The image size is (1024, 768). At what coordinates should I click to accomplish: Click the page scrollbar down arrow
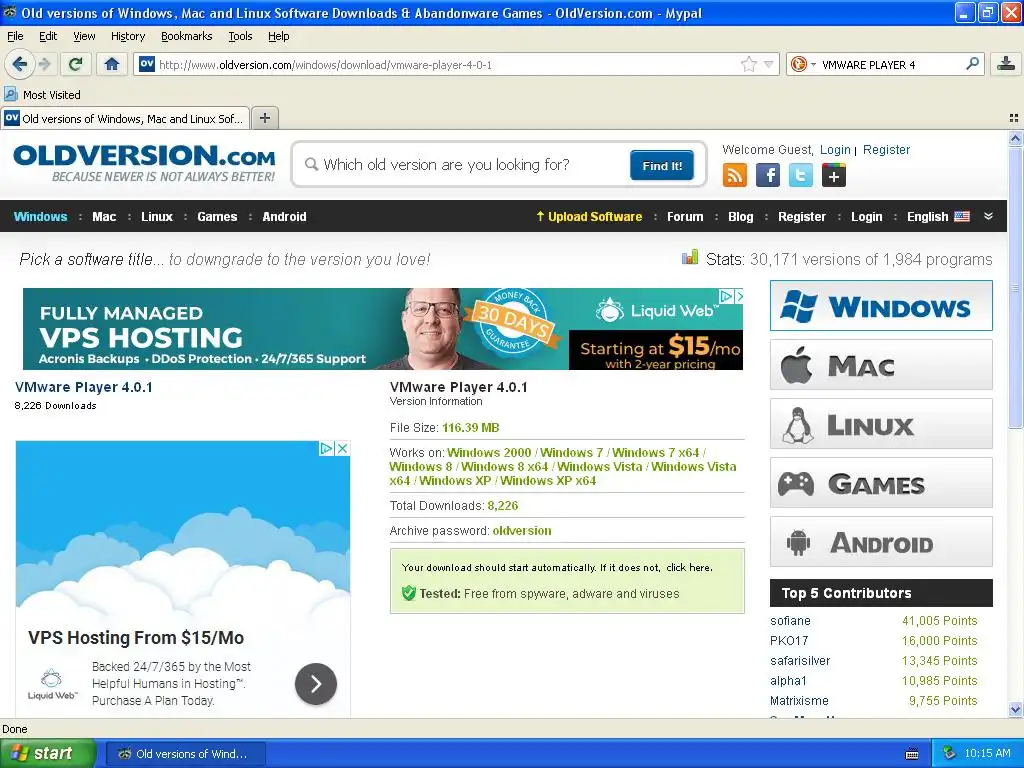point(1015,709)
